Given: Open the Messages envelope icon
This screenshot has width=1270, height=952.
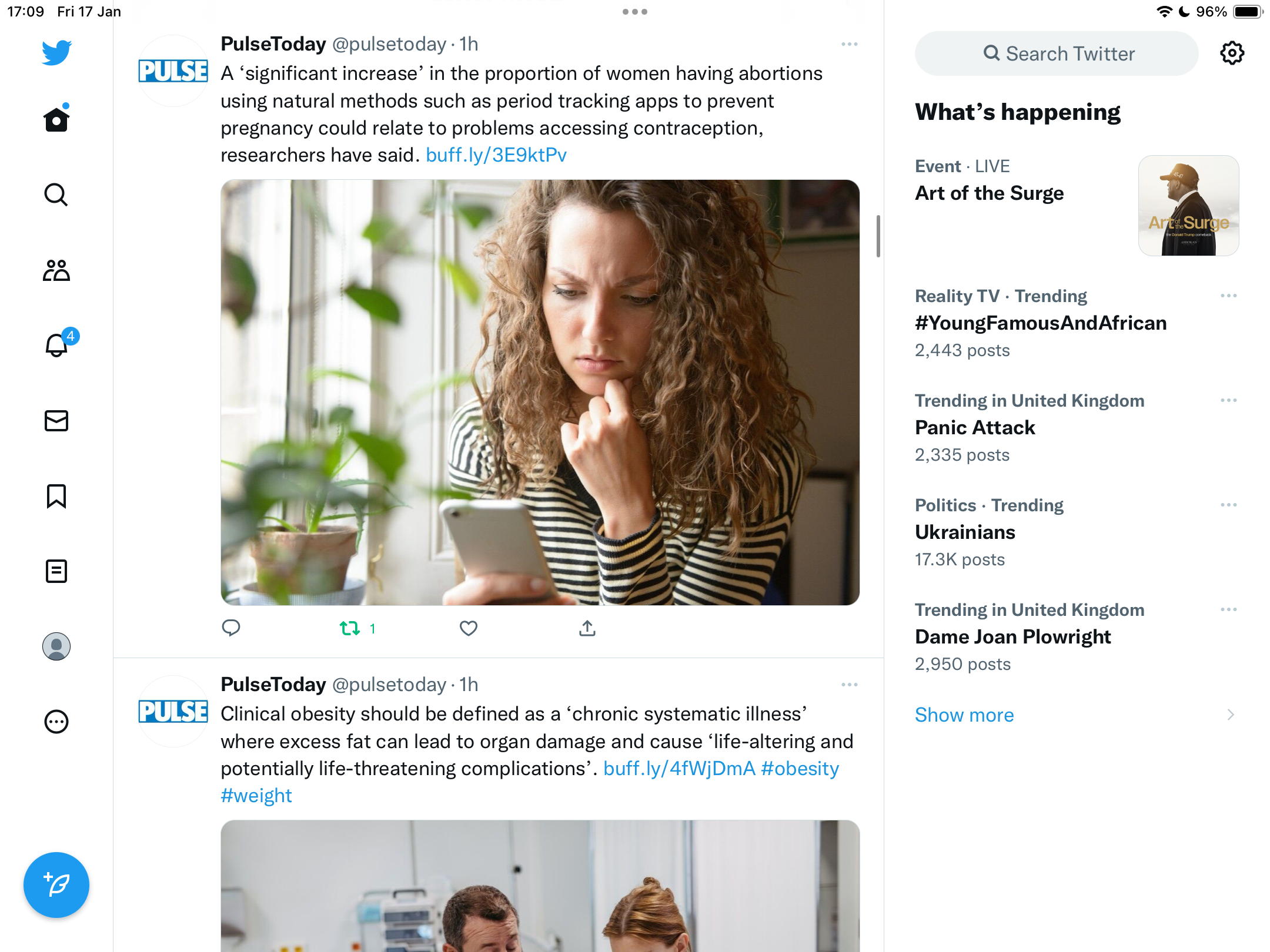Looking at the screenshot, I should pyautogui.click(x=56, y=421).
